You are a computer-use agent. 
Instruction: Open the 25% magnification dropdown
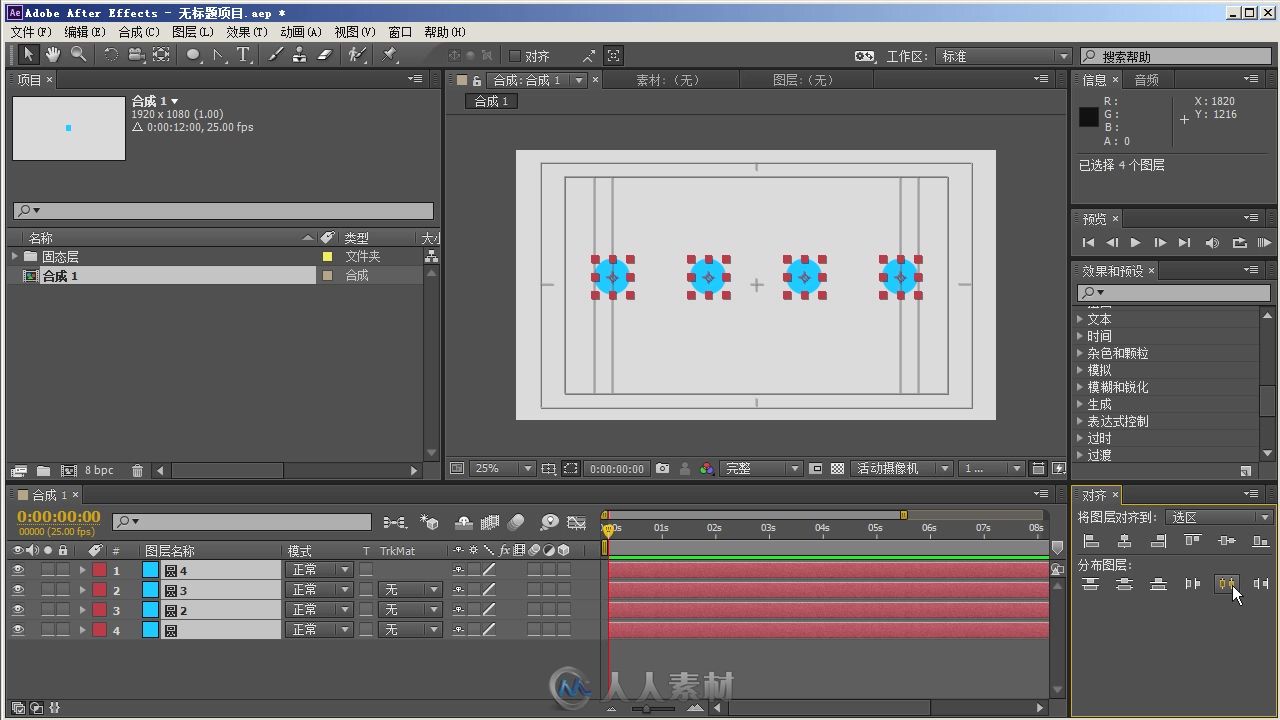point(503,468)
